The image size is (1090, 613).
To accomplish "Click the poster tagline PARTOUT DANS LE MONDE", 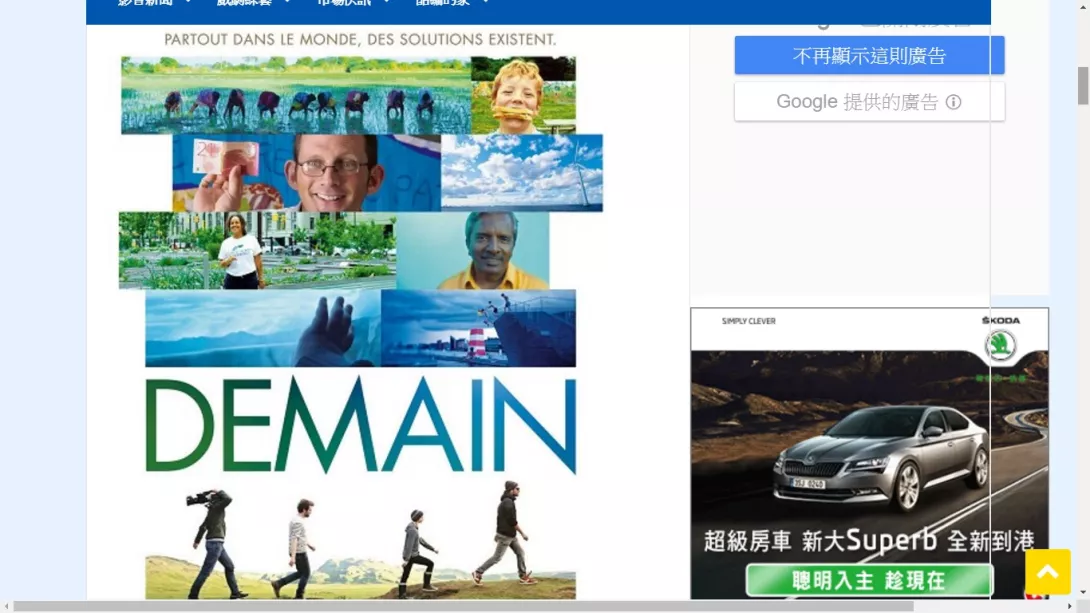I will click(360, 40).
